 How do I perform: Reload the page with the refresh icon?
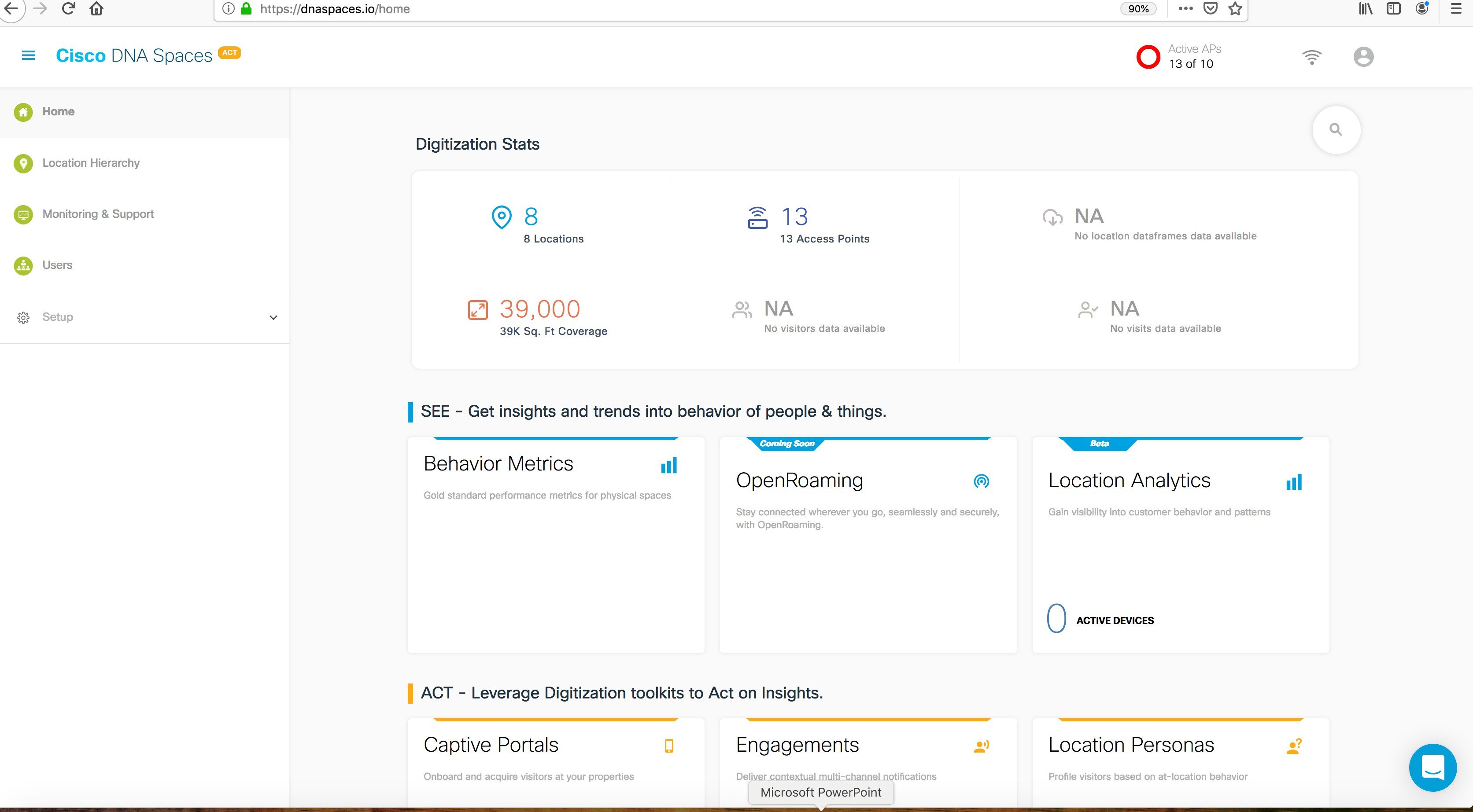point(69,8)
